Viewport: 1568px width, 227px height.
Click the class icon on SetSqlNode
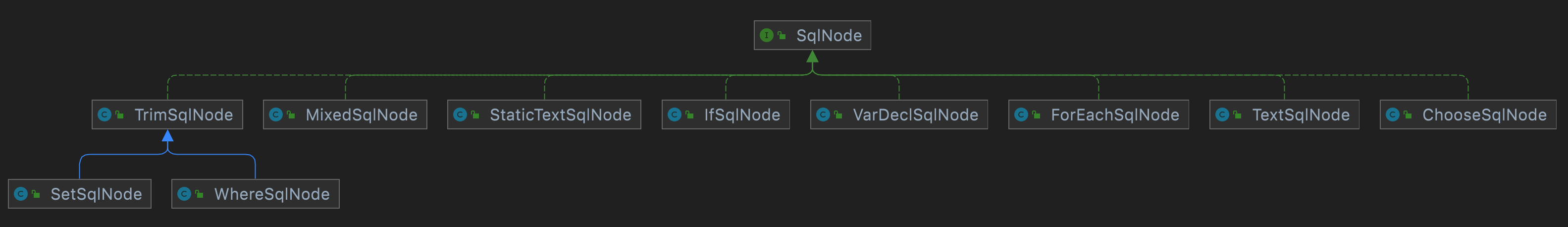[20, 193]
